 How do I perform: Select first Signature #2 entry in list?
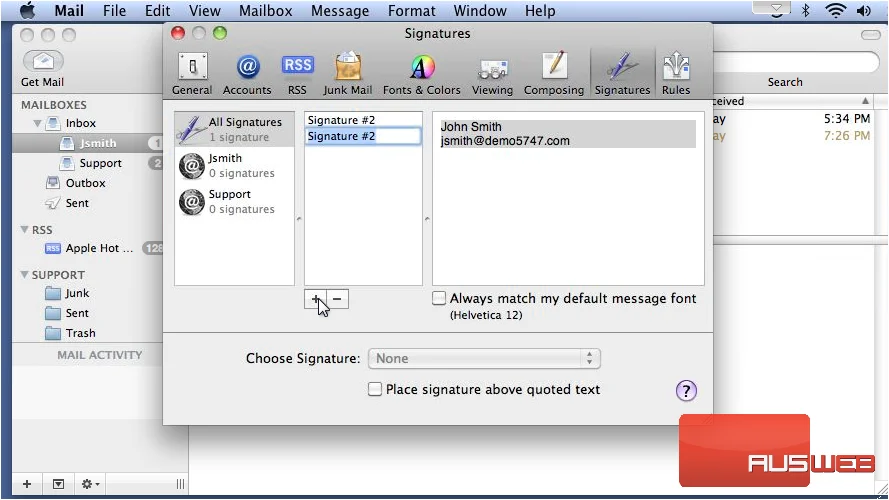click(363, 120)
